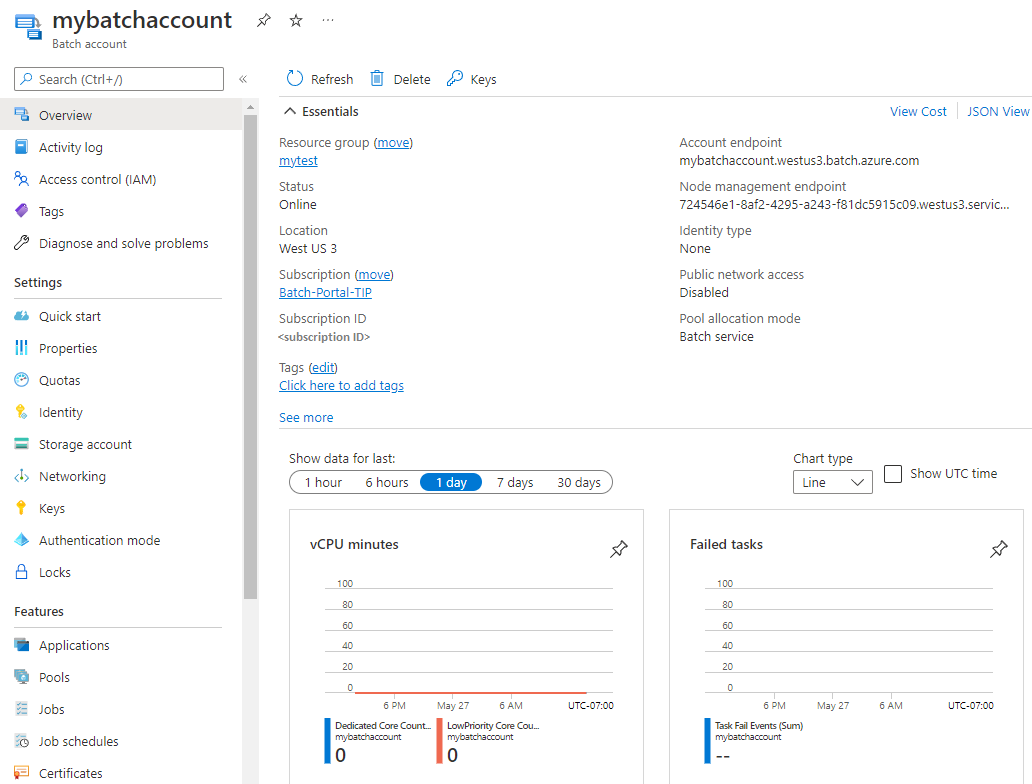Open the Chart type dropdown

pyautogui.click(x=832, y=481)
